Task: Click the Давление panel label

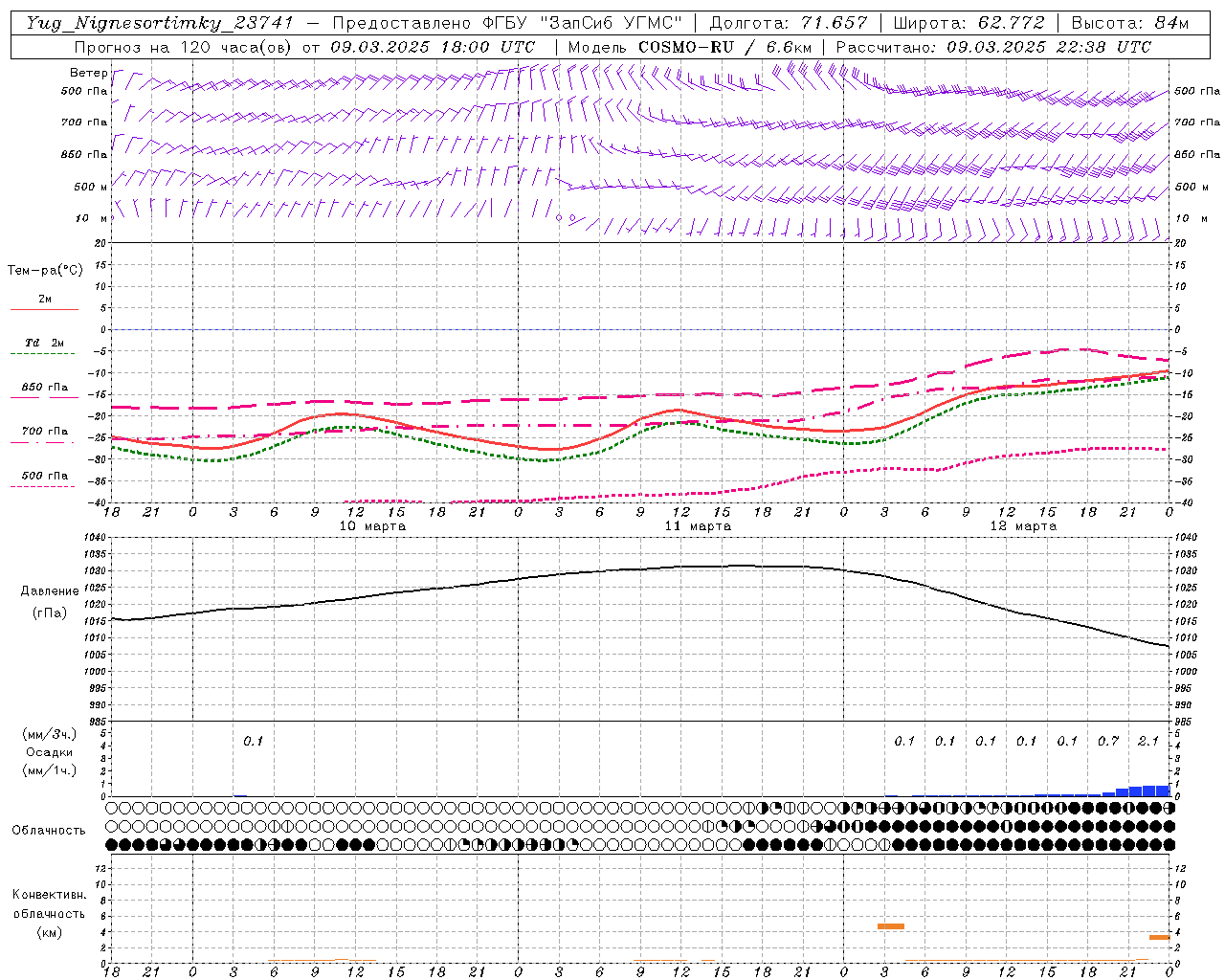Action: coord(50,591)
